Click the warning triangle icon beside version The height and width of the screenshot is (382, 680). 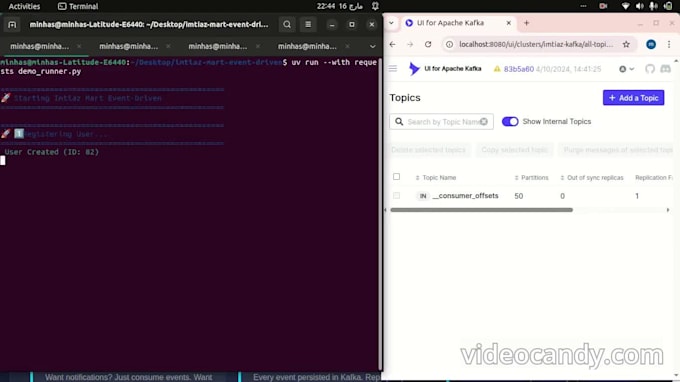497,69
